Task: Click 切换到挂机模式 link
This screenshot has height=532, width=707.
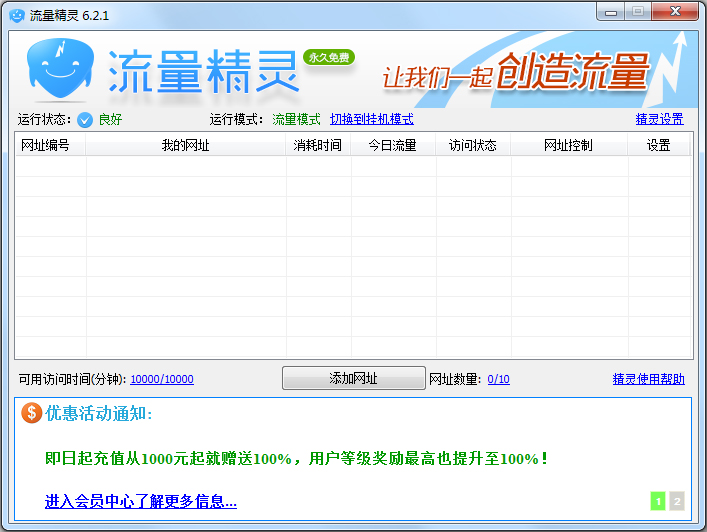Action: (371, 119)
